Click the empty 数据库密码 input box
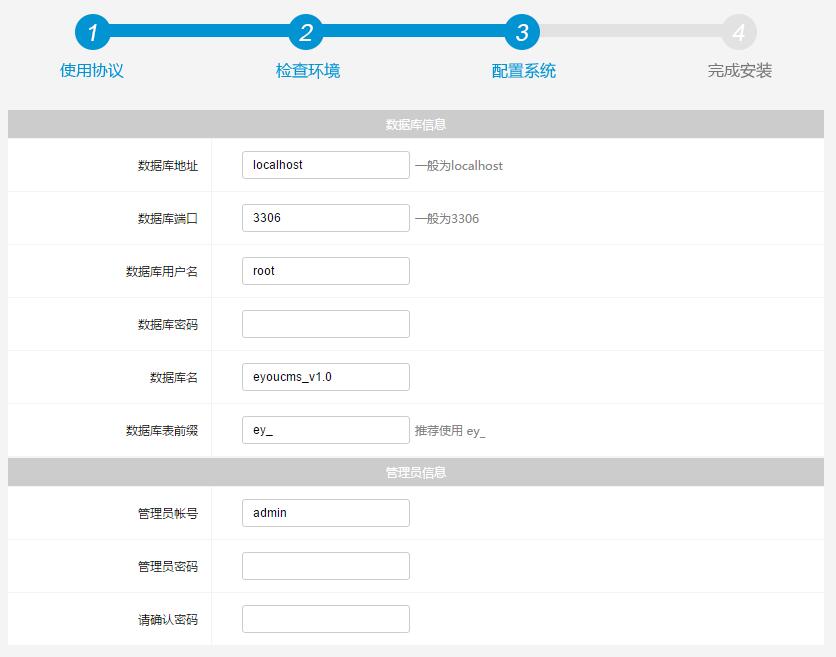Image resolution: width=836 pixels, height=657 pixels. click(x=325, y=324)
